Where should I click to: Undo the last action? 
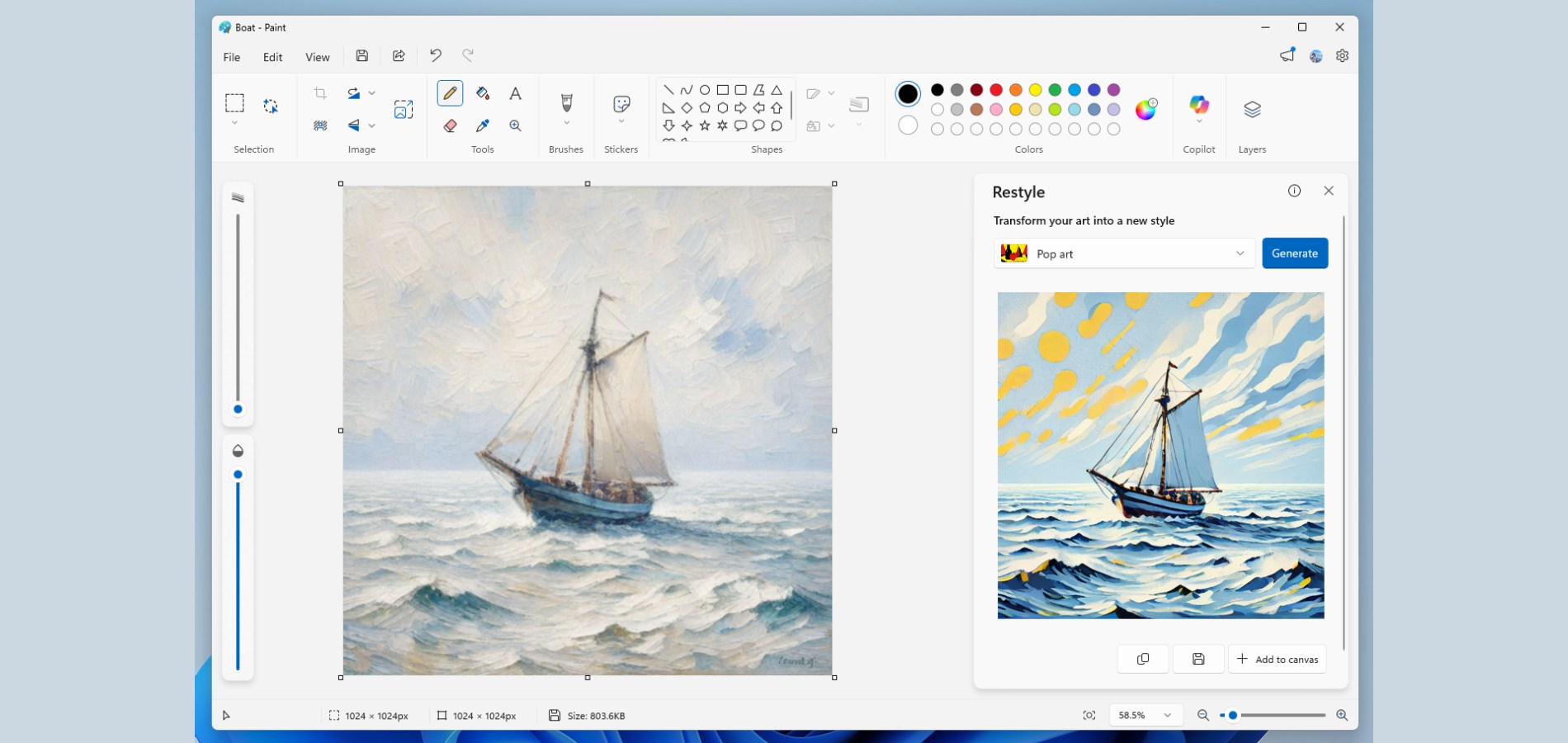point(436,55)
